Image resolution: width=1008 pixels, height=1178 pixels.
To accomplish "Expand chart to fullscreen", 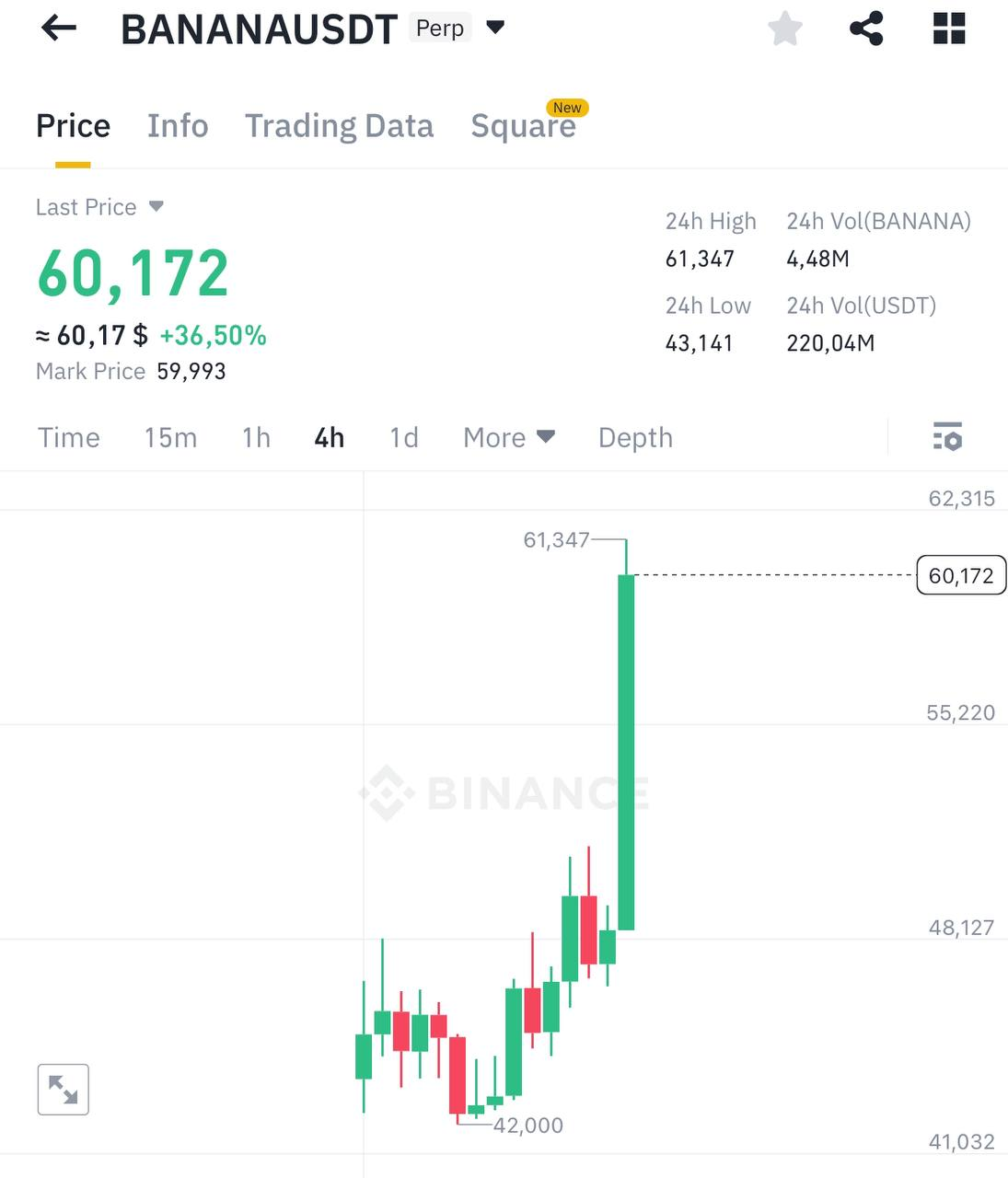I will coord(64,1090).
